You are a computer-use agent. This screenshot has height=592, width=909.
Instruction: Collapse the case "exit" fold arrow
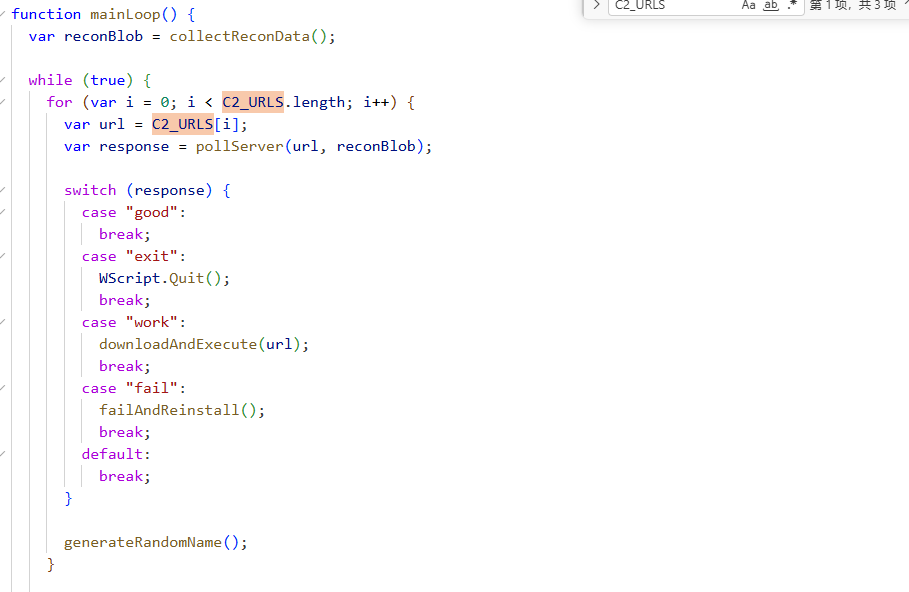tap(3, 256)
